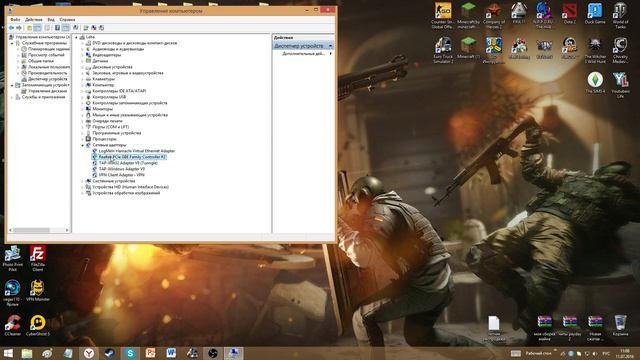Click Windows Start button
The height and width of the screenshot is (360, 640).
click(x=8, y=353)
